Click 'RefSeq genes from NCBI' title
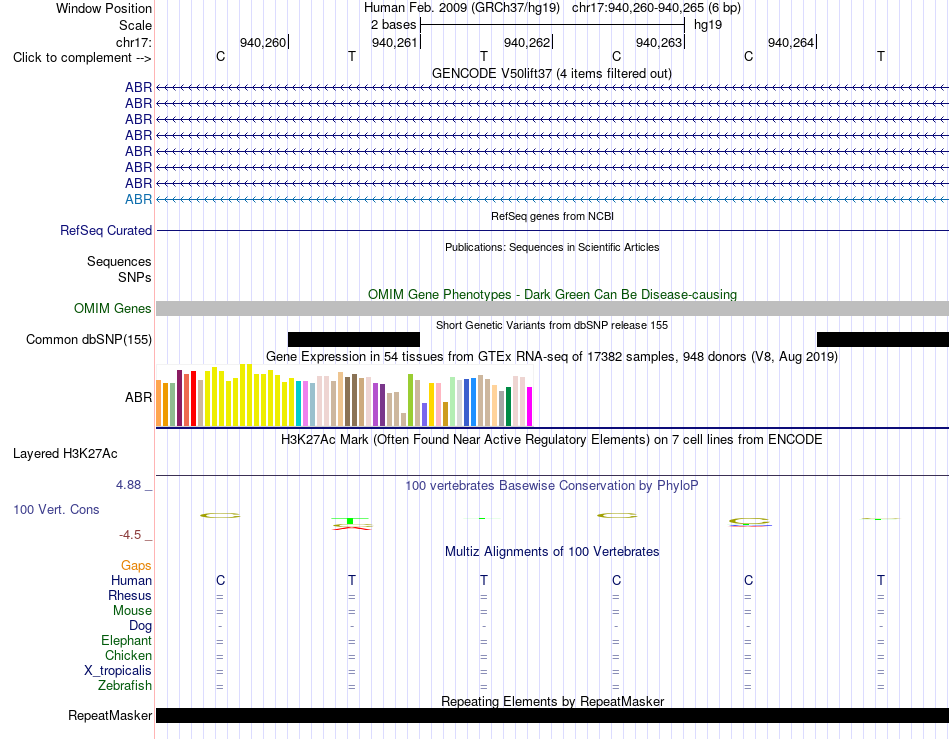The height and width of the screenshot is (739, 950). (552, 216)
